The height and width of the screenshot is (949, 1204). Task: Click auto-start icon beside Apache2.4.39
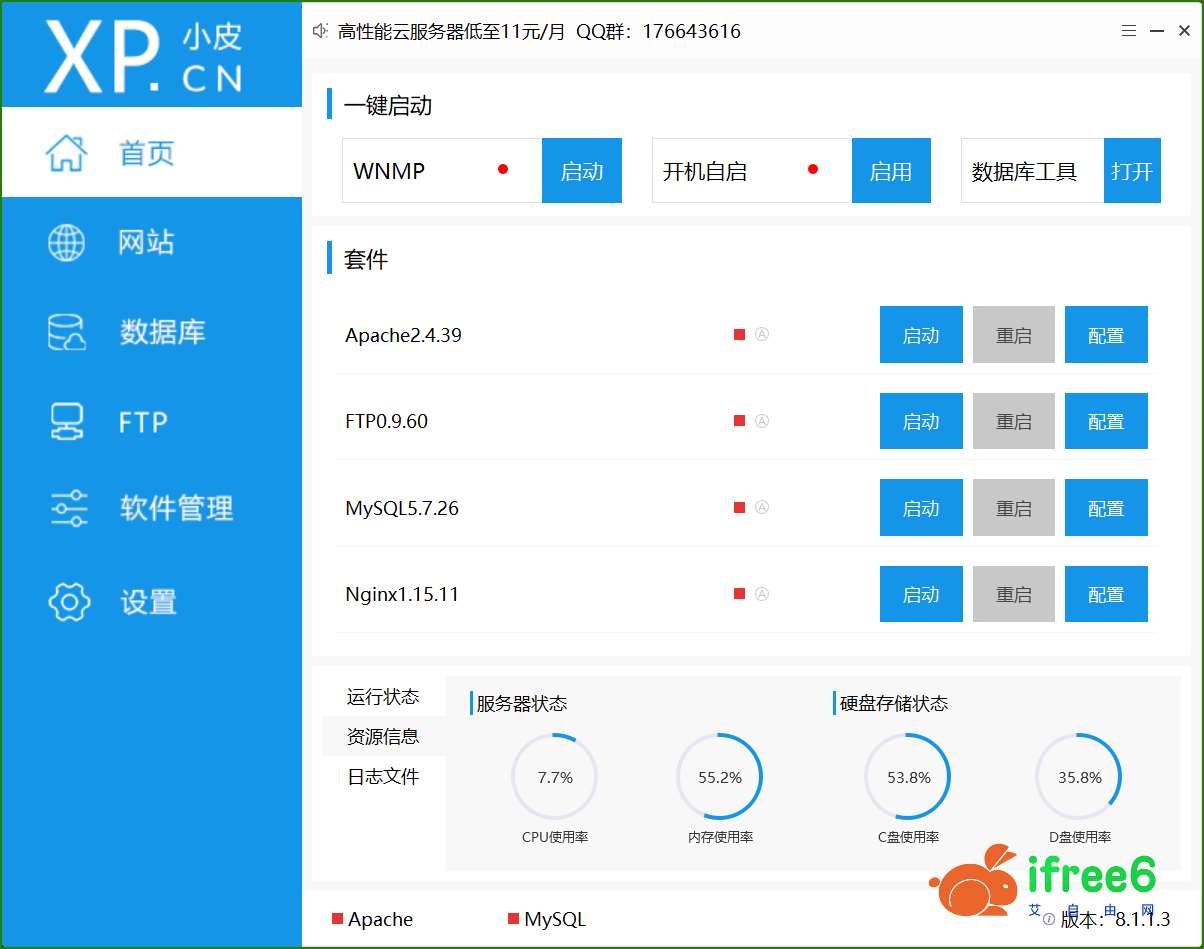pos(762,335)
